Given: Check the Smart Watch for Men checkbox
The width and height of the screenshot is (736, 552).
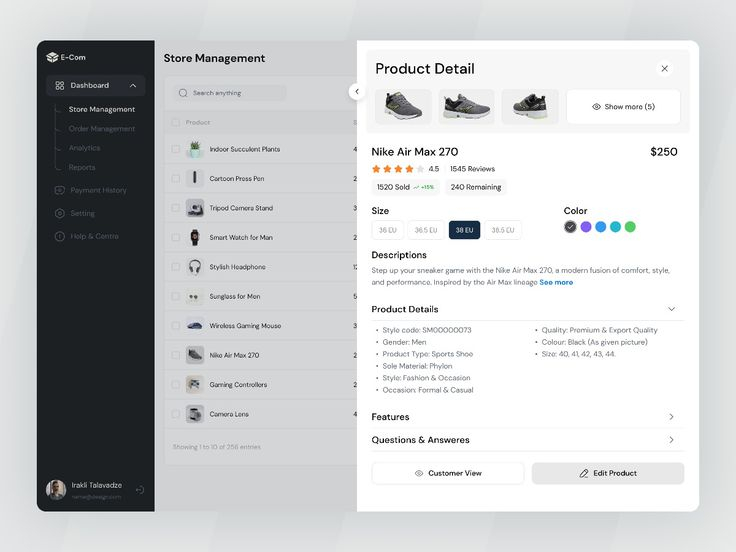Looking at the screenshot, I should (x=176, y=238).
